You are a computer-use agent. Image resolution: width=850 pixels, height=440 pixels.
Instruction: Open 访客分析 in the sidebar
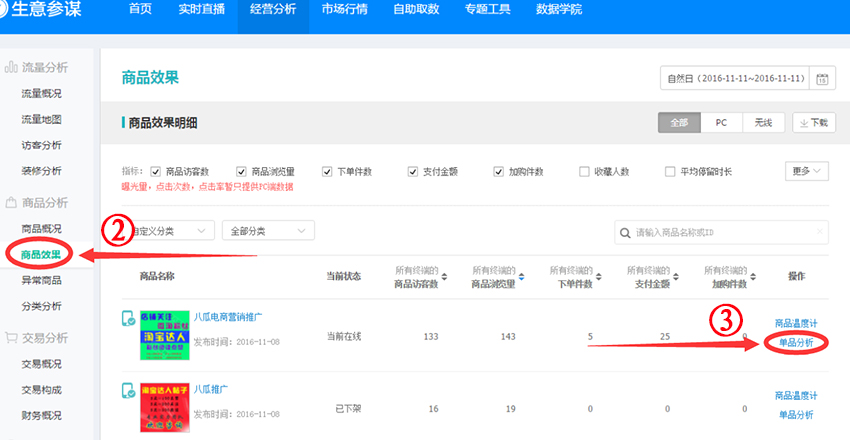click(x=42, y=145)
